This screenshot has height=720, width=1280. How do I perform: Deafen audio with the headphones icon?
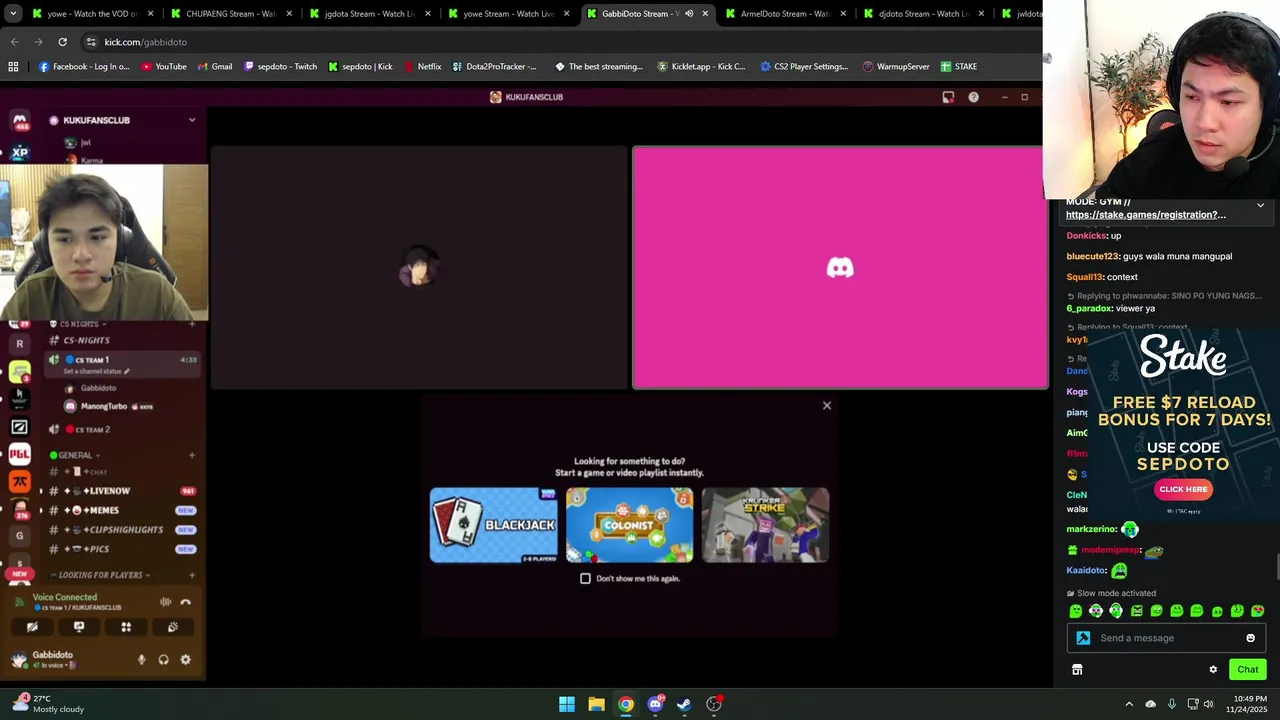point(163,660)
